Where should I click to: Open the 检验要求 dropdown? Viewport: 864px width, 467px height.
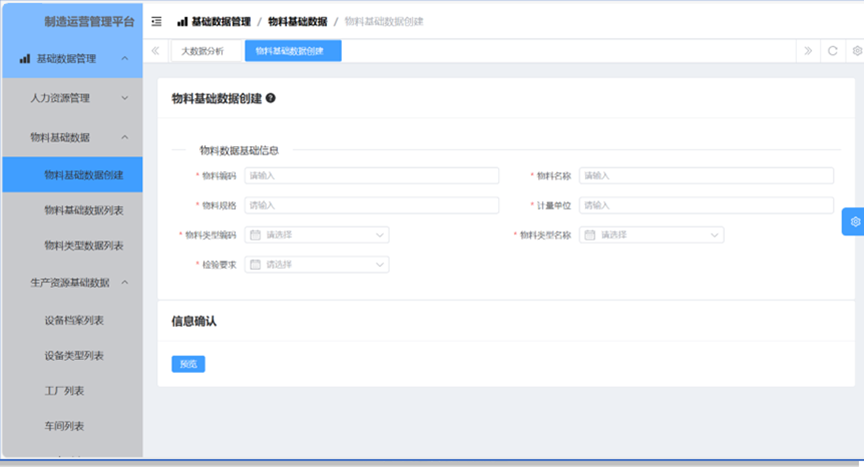pyautogui.click(x=316, y=265)
